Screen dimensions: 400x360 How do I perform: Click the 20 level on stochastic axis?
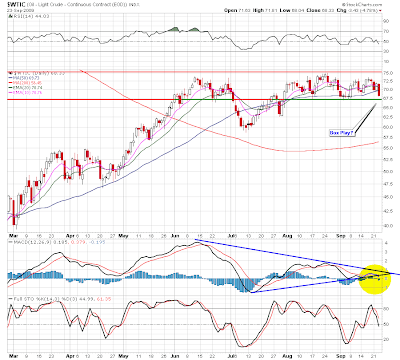386,339
